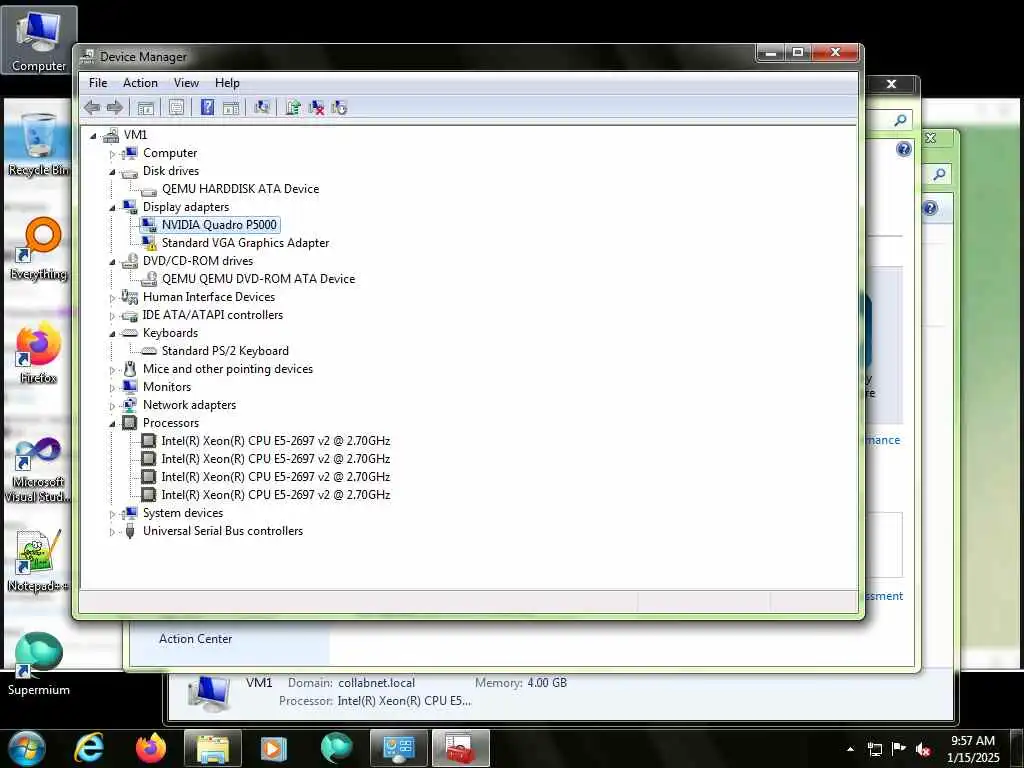Open the Windows Start orb
This screenshot has height=768, width=1024.
(26, 748)
